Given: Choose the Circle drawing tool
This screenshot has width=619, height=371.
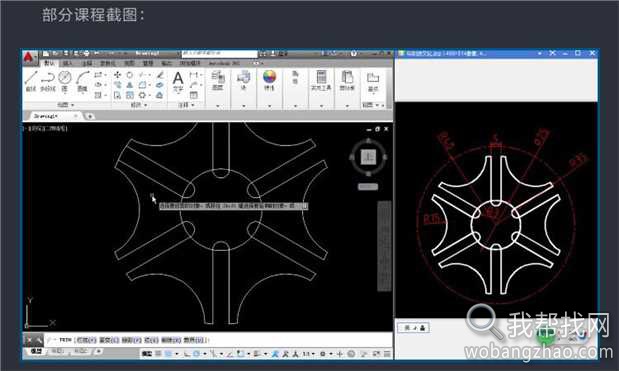Looking at the screenshot, I should click(64, 80).
